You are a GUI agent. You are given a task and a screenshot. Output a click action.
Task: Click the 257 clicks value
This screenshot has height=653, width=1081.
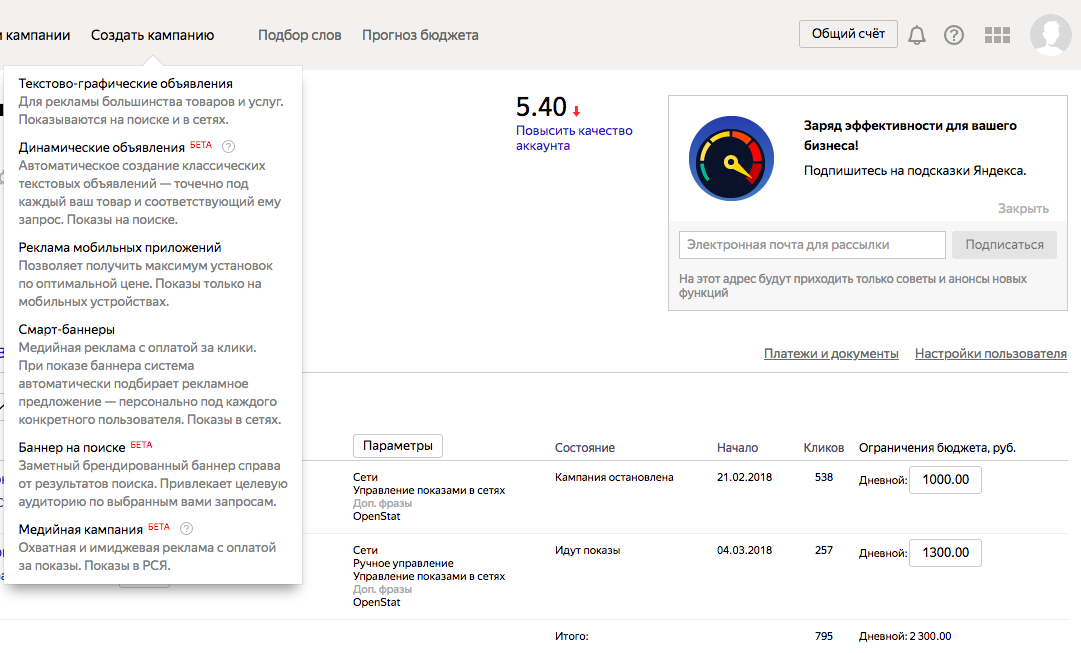click(x=824, y=550)
